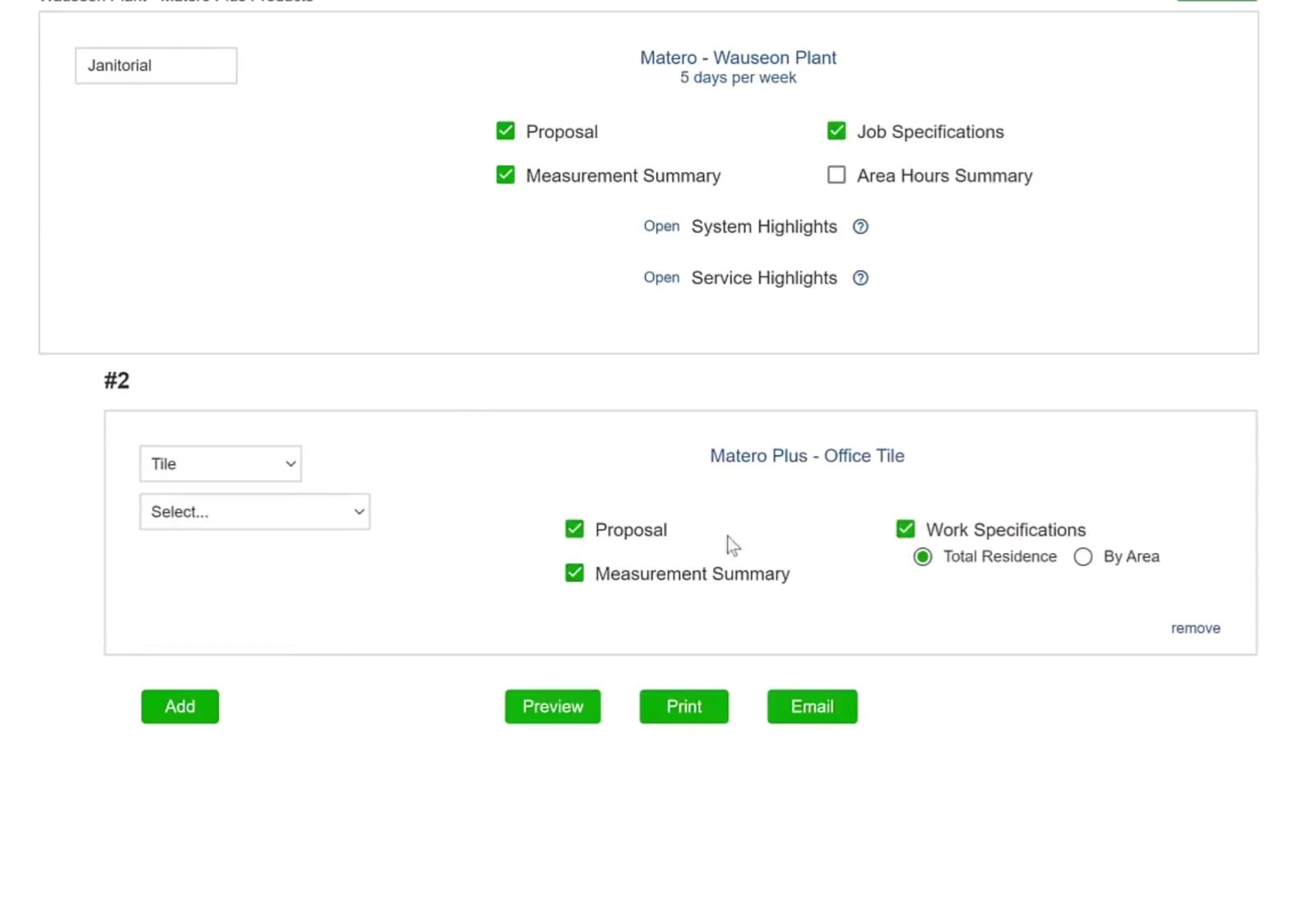Click the 5 days per week text
Screen dimensions: 1316x915
pos(739,77)
